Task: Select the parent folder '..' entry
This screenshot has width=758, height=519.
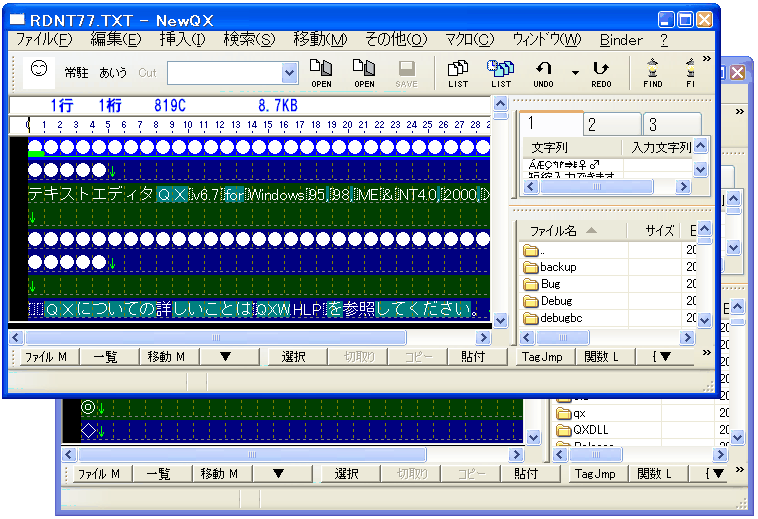Action: (x=533, y=250)
